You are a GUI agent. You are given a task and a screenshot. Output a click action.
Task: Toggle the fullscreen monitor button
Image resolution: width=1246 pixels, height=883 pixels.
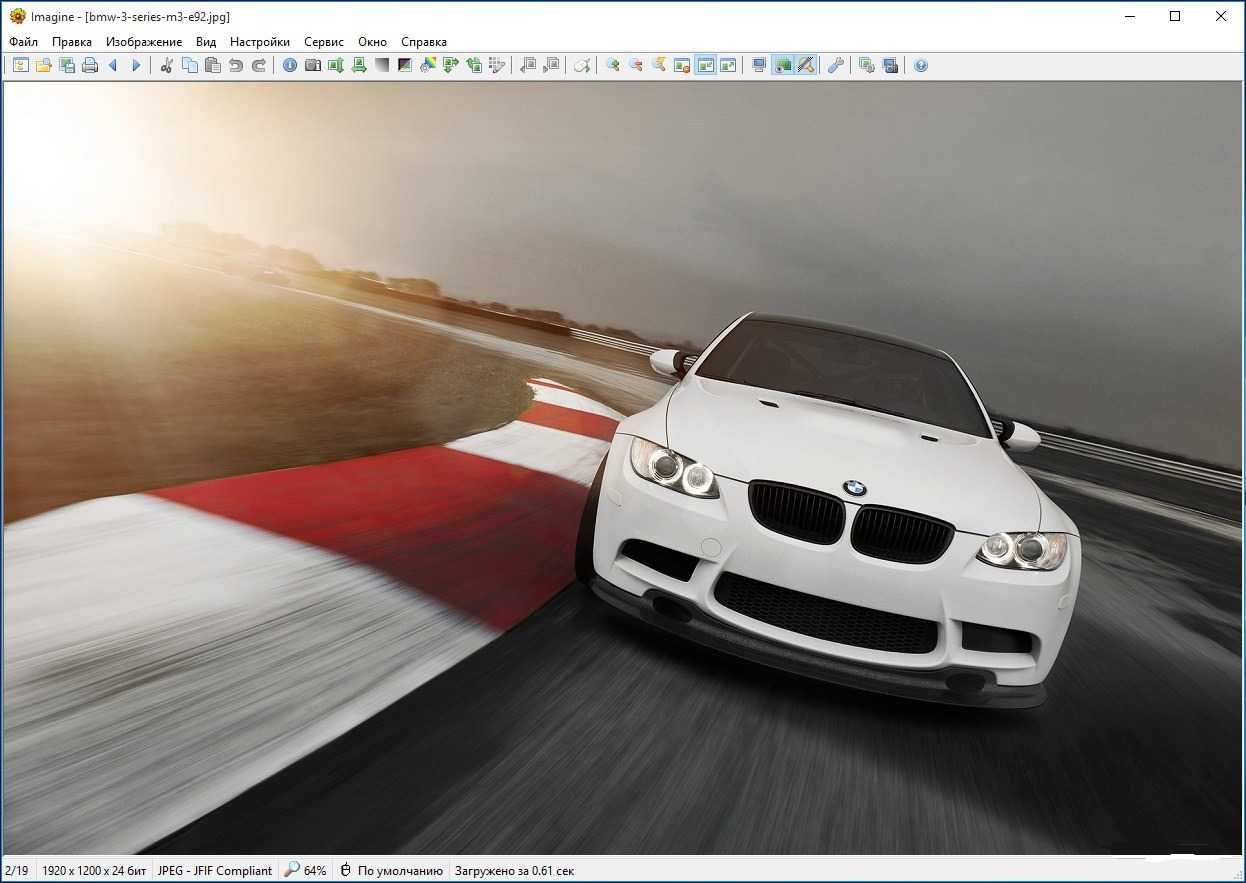760,66
